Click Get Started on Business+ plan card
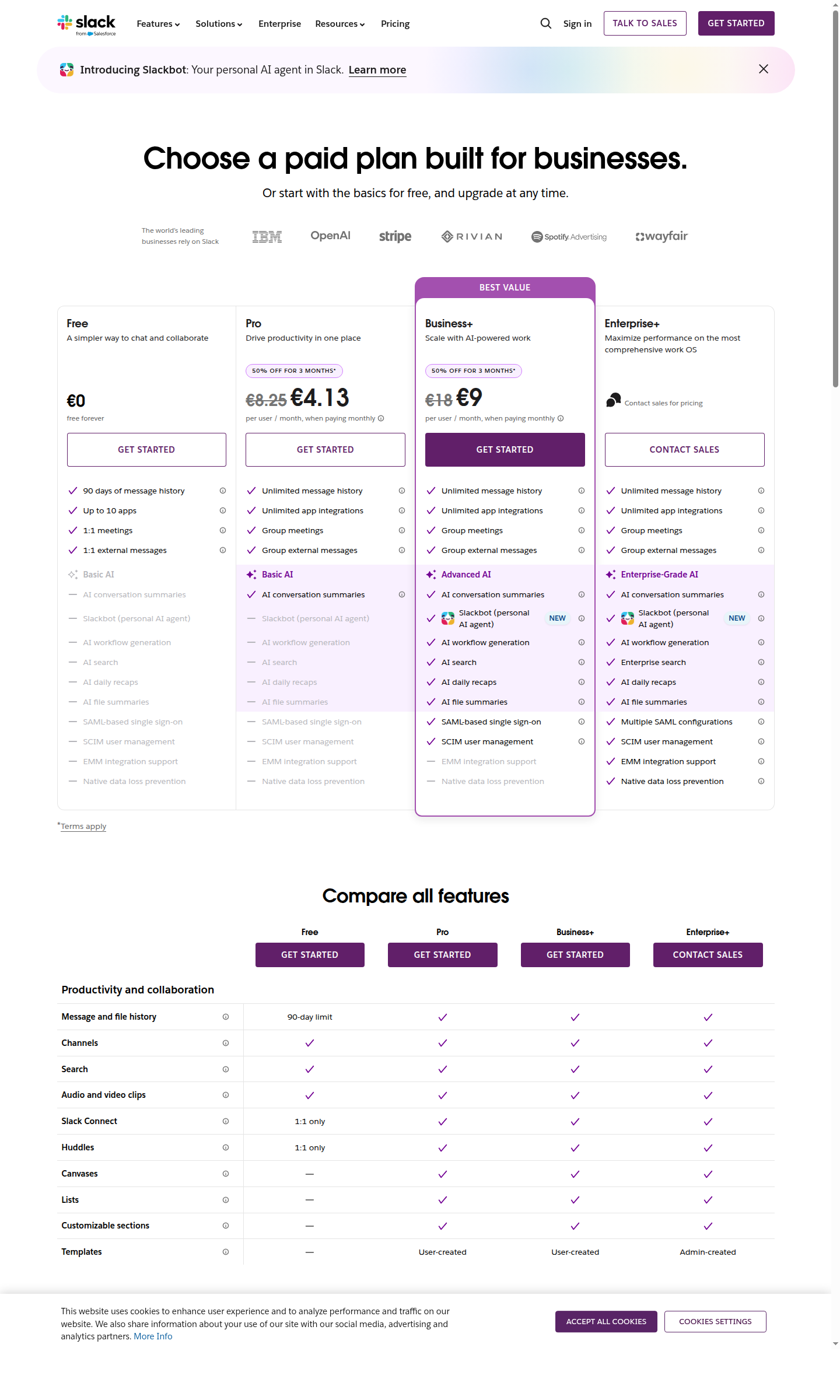The height and width of the screenshot is (1400, 840). coord(505,450)
